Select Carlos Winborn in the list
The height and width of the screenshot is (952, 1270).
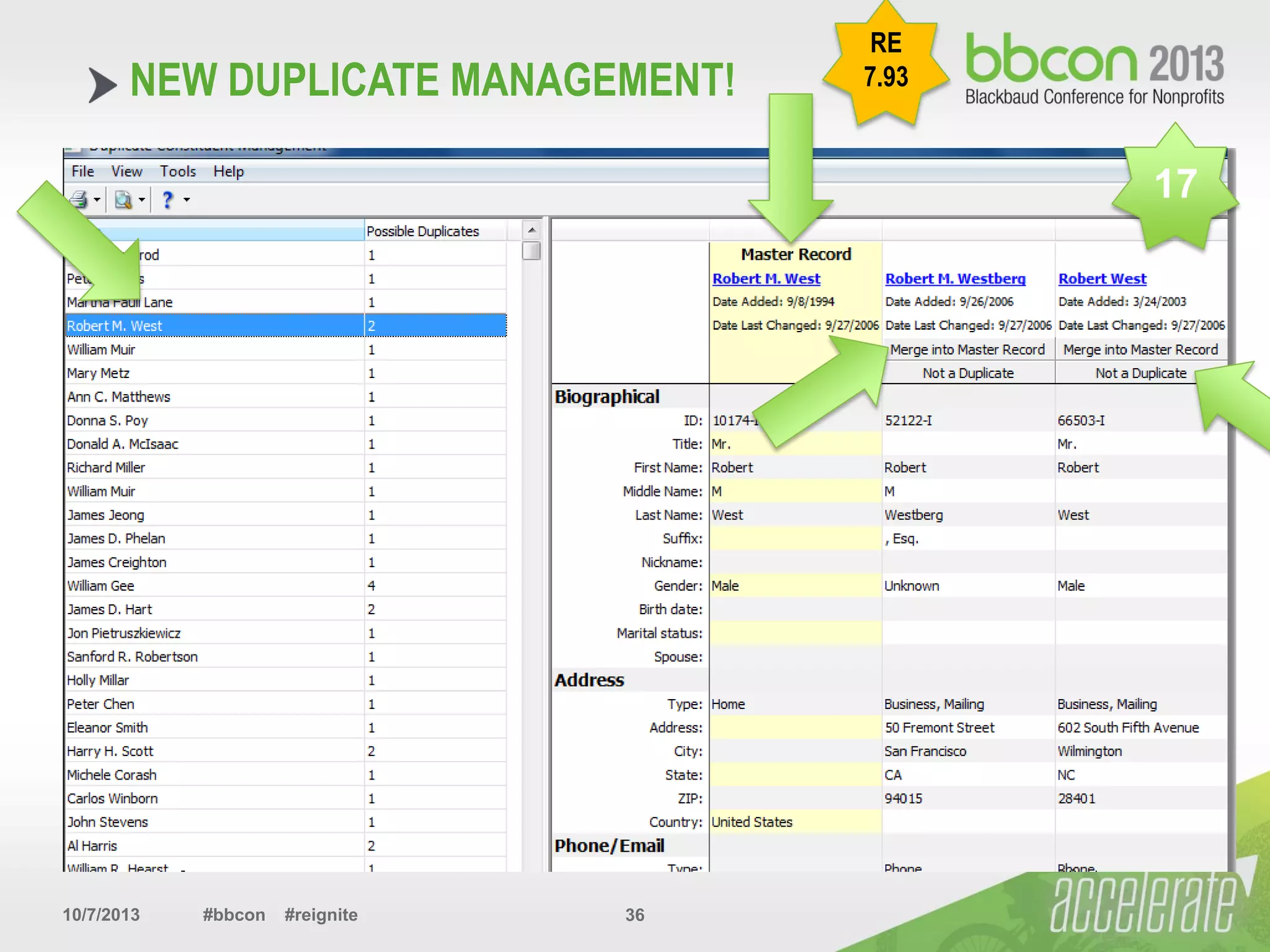[286, 798]
